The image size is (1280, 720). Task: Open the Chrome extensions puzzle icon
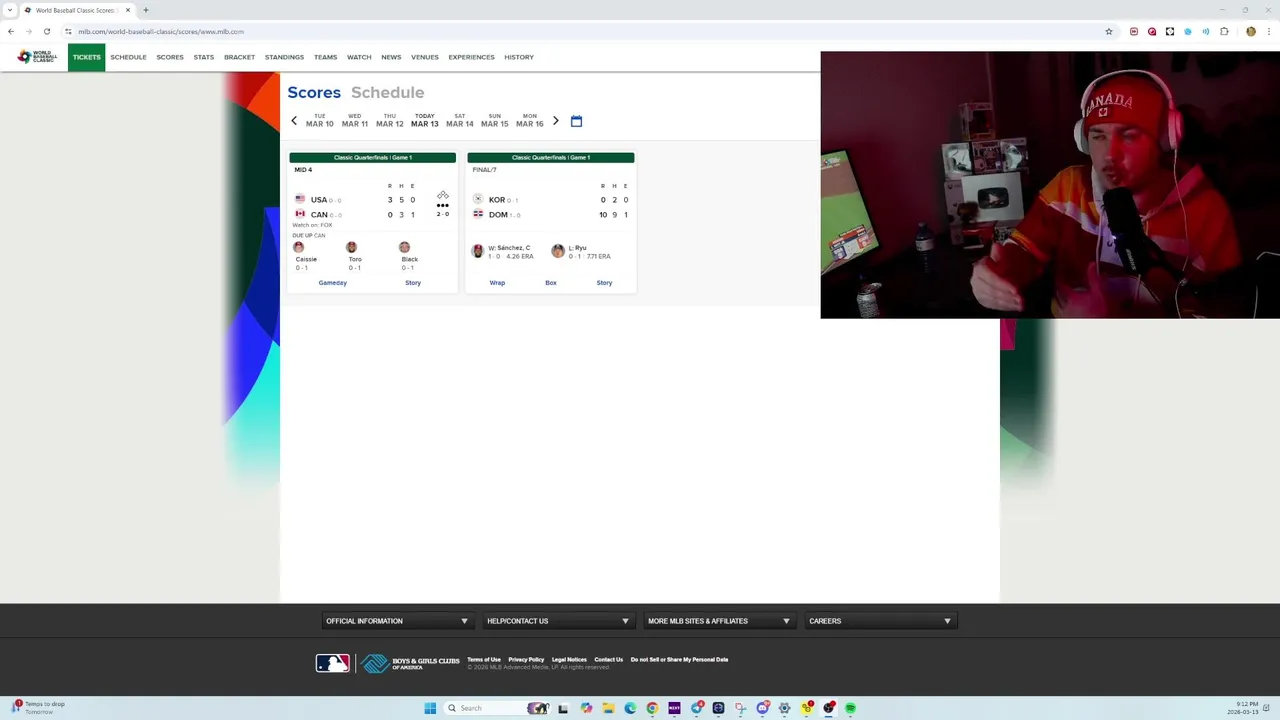pos(1224,31)
